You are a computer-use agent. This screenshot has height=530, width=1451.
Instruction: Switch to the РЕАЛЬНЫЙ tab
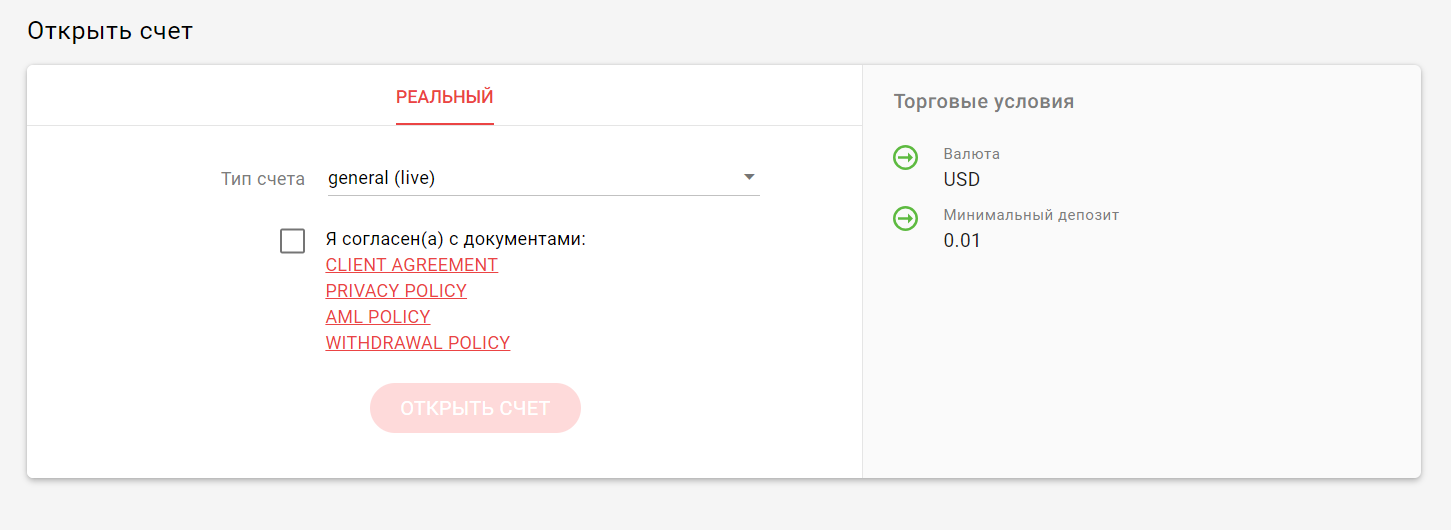point(444,97)
